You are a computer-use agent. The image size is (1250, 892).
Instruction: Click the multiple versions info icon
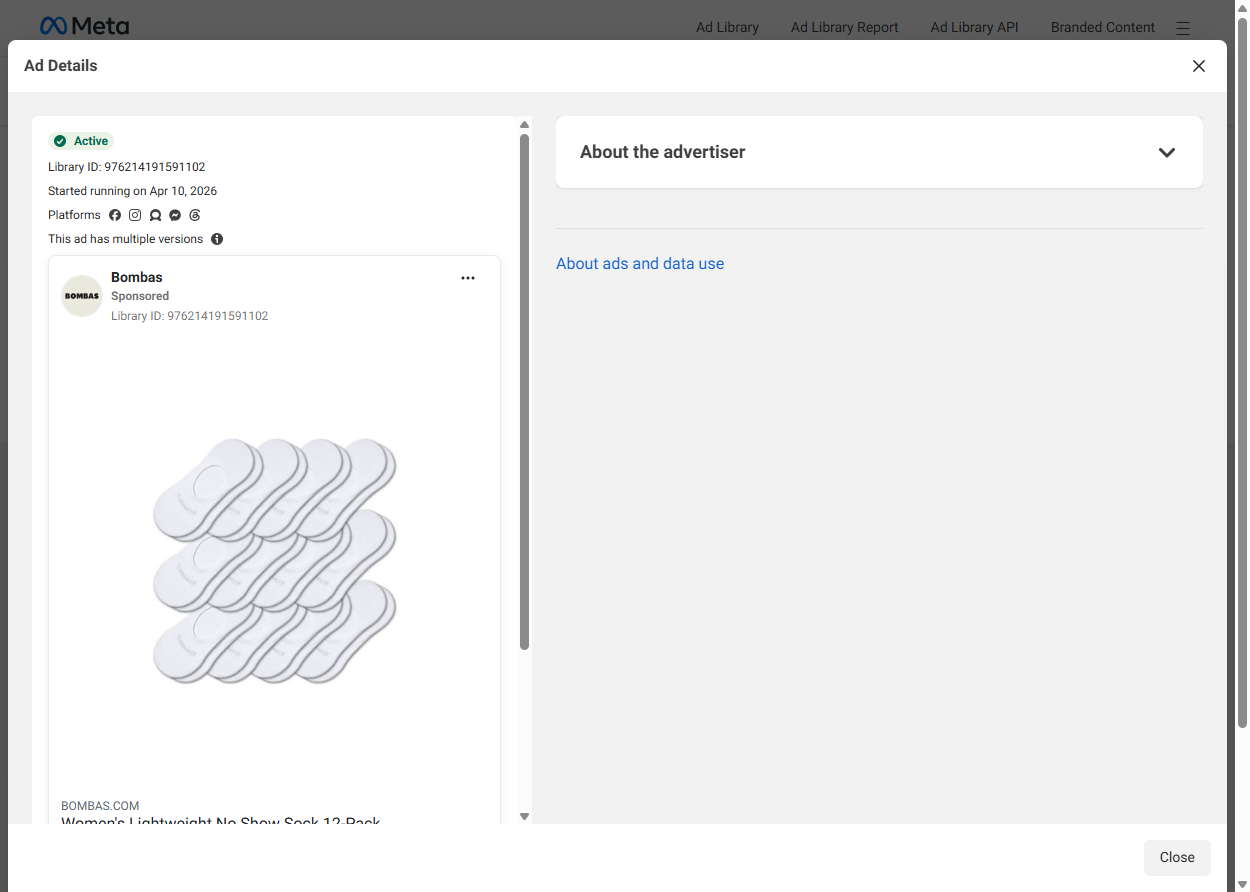click(217, 239)
